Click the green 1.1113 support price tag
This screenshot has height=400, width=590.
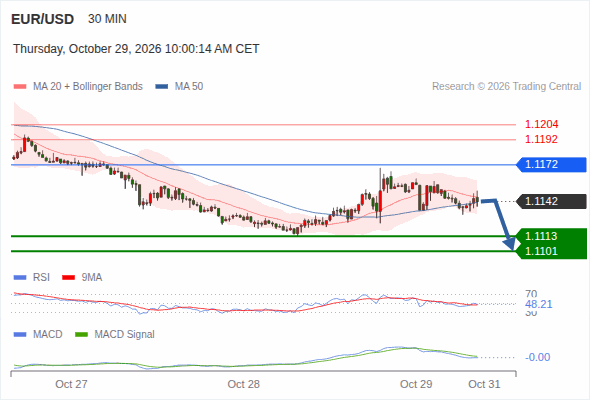click(551, 236)
